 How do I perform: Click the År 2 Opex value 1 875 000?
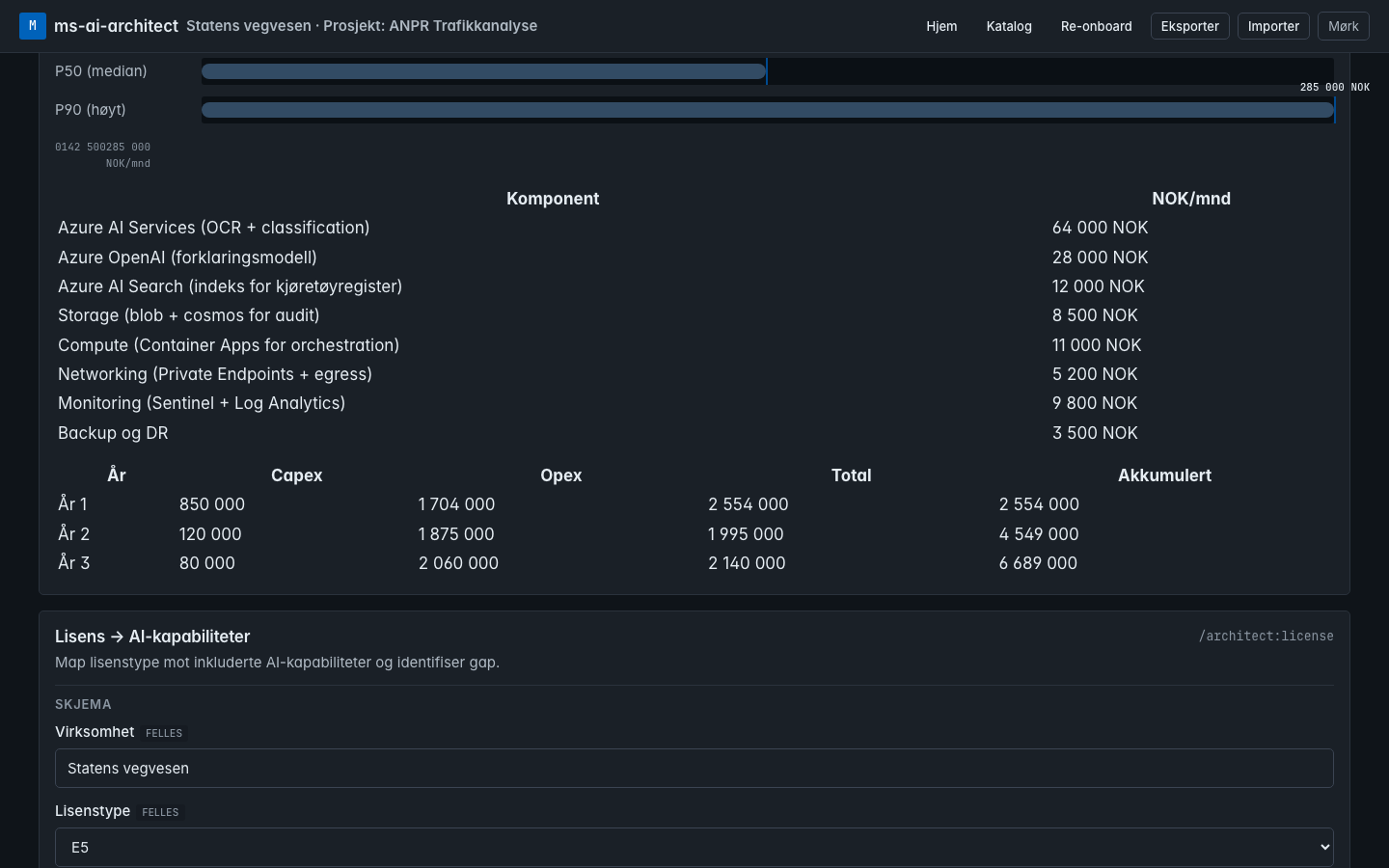[x=456, y=534]
